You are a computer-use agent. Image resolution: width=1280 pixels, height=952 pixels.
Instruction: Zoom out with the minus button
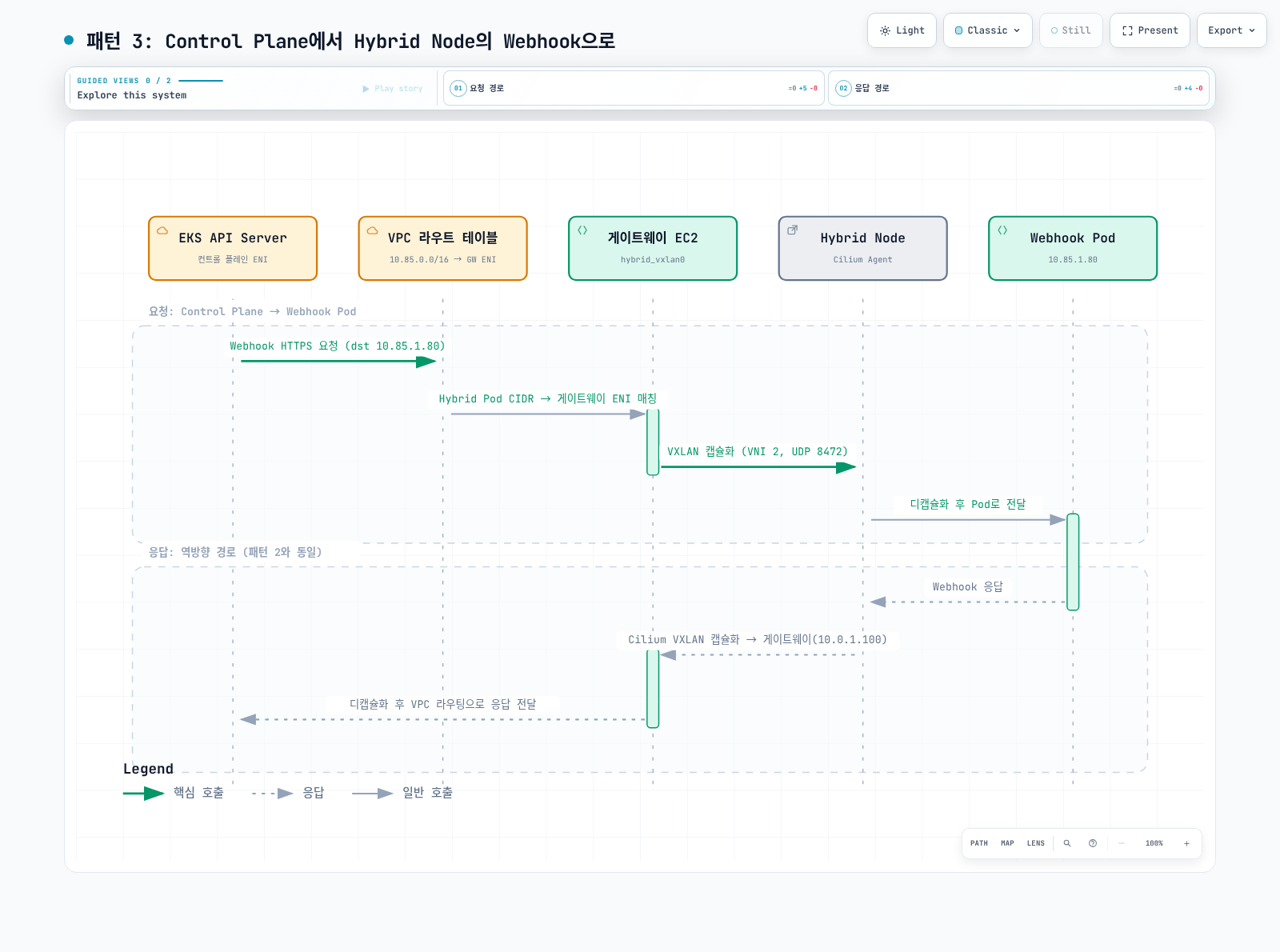pos(1122,843)
